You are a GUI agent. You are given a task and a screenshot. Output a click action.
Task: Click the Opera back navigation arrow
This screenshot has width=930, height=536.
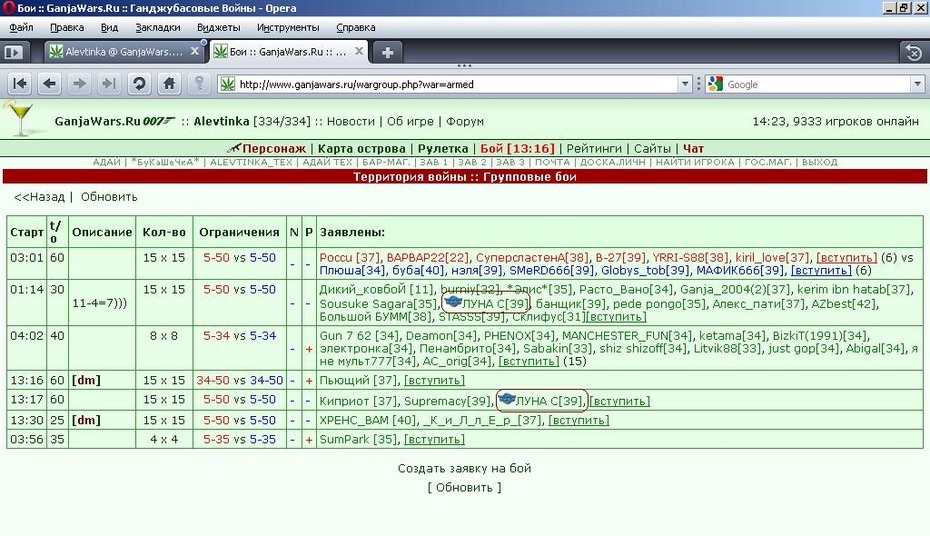(x=50, y=84)
